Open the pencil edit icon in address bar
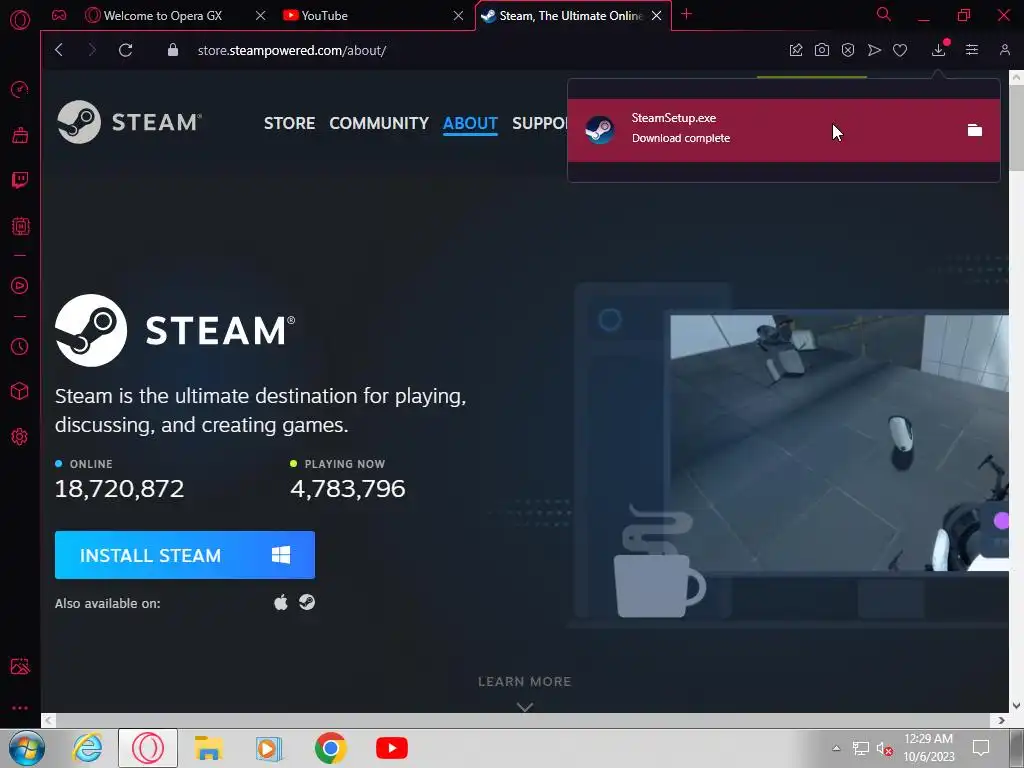Image resolution: width=1024 pixels, height=768 pixels. (795, 50)
